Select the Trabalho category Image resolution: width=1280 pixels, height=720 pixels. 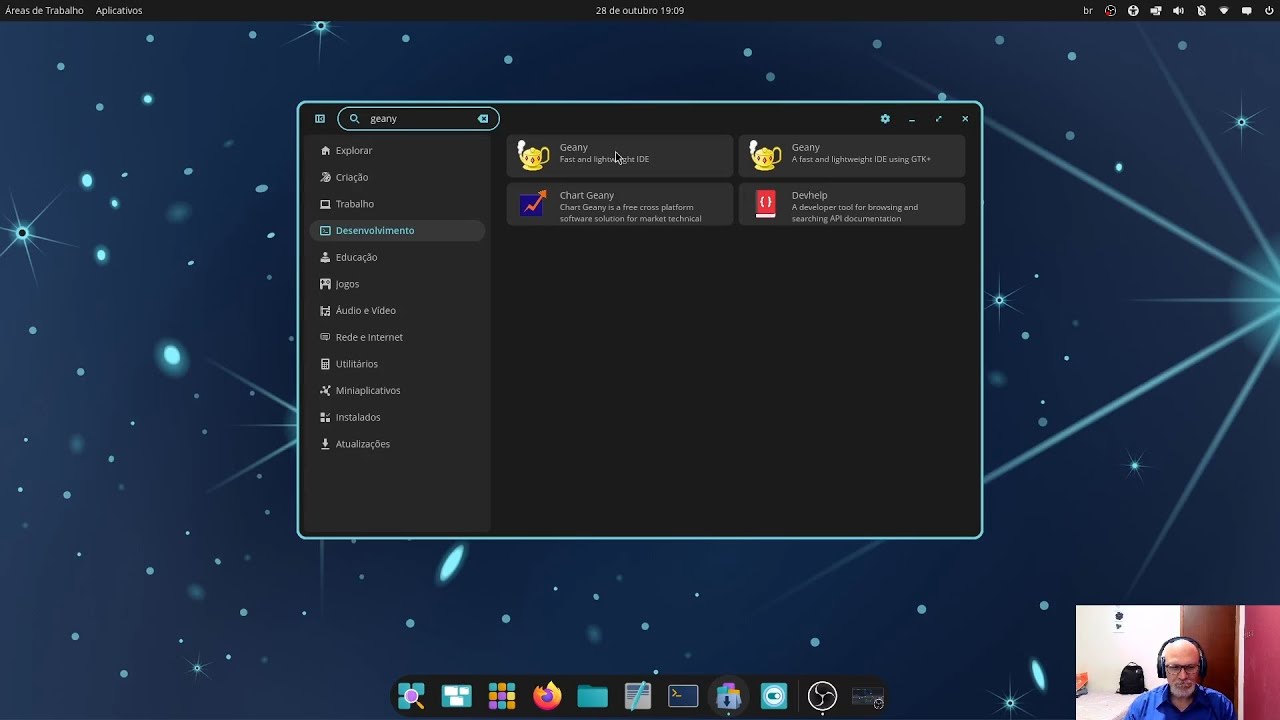tap(397, 204)
